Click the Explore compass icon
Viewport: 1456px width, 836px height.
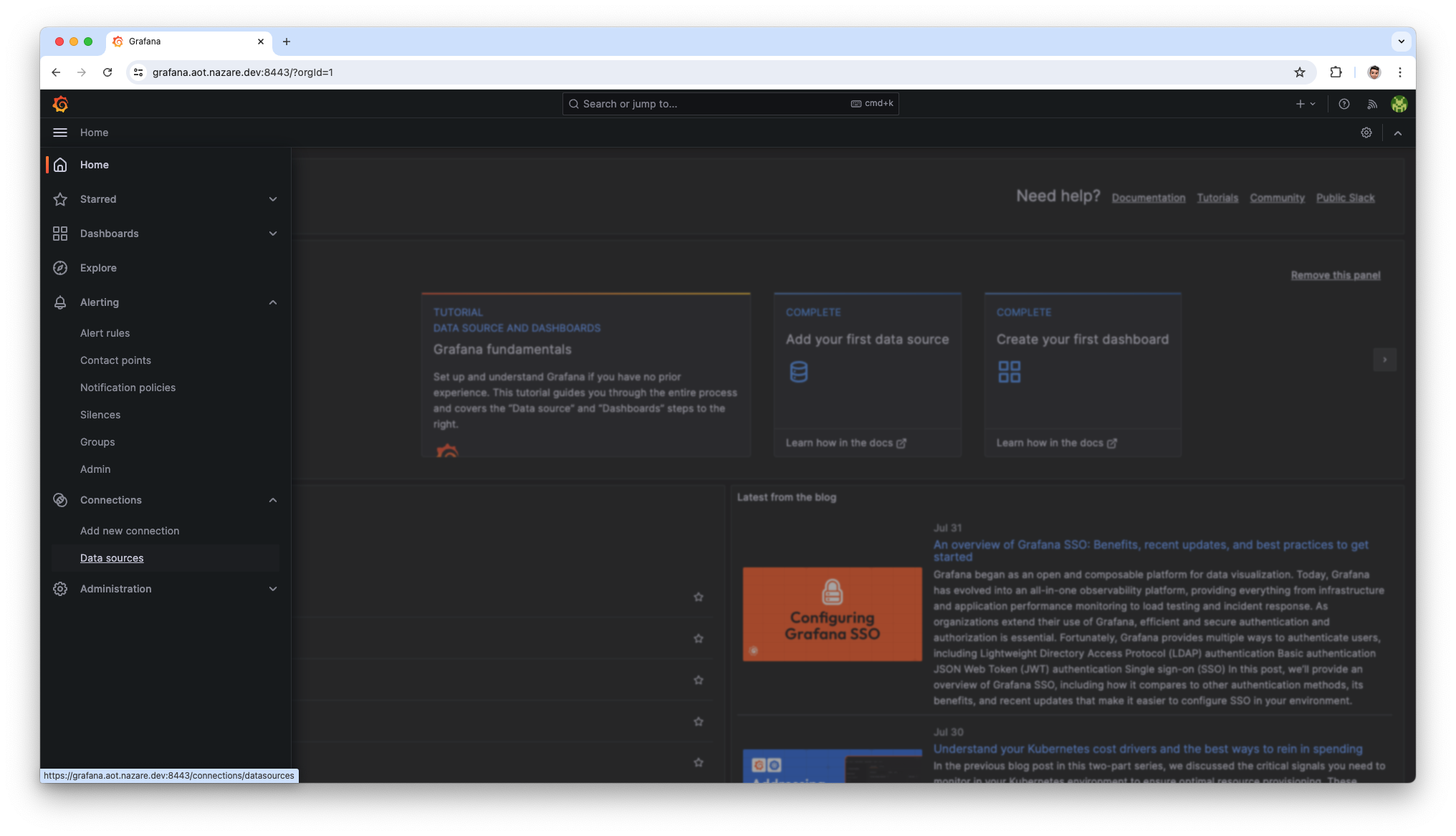(x=60, y=268)
